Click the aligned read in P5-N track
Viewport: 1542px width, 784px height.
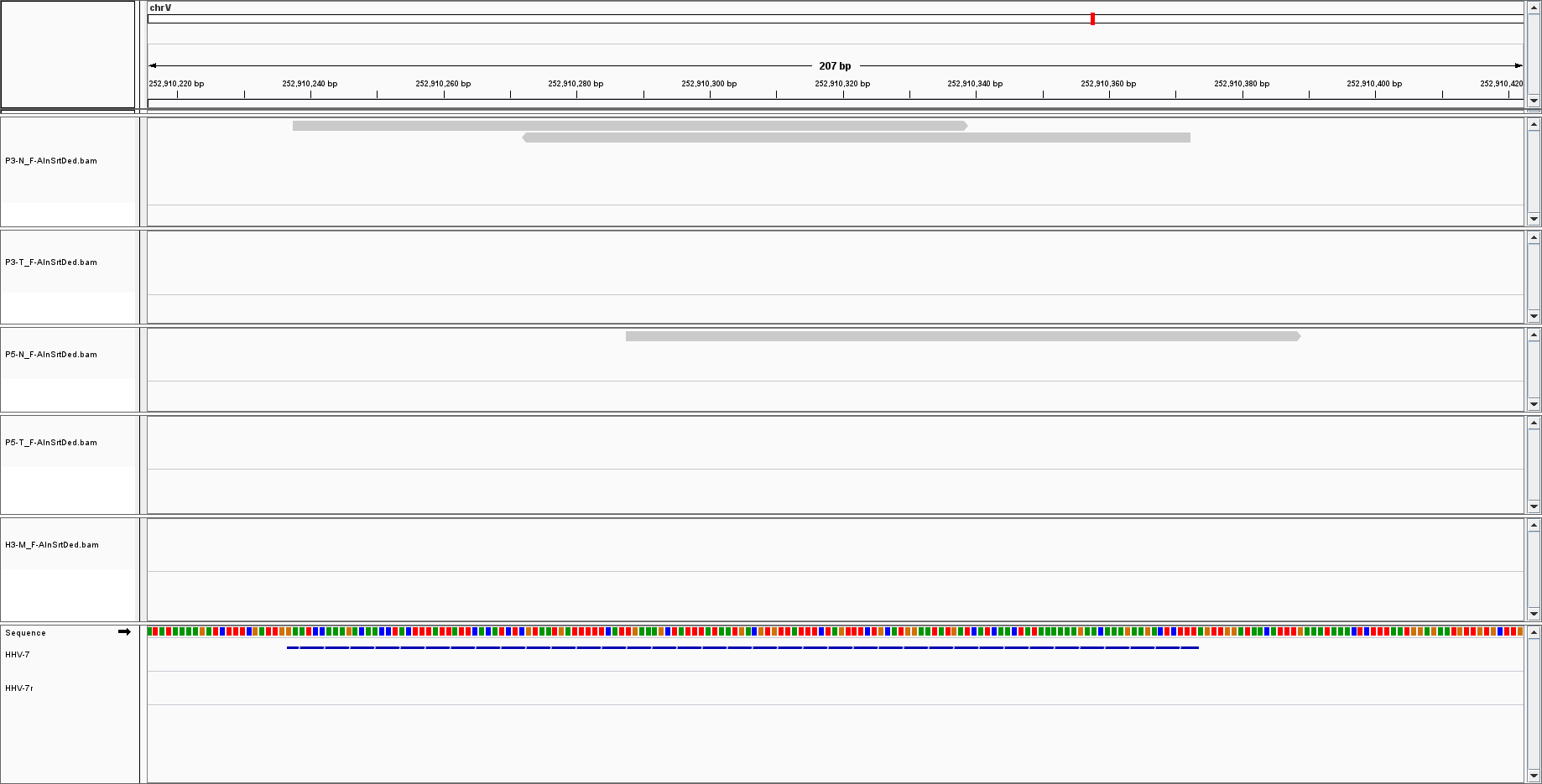963,336
